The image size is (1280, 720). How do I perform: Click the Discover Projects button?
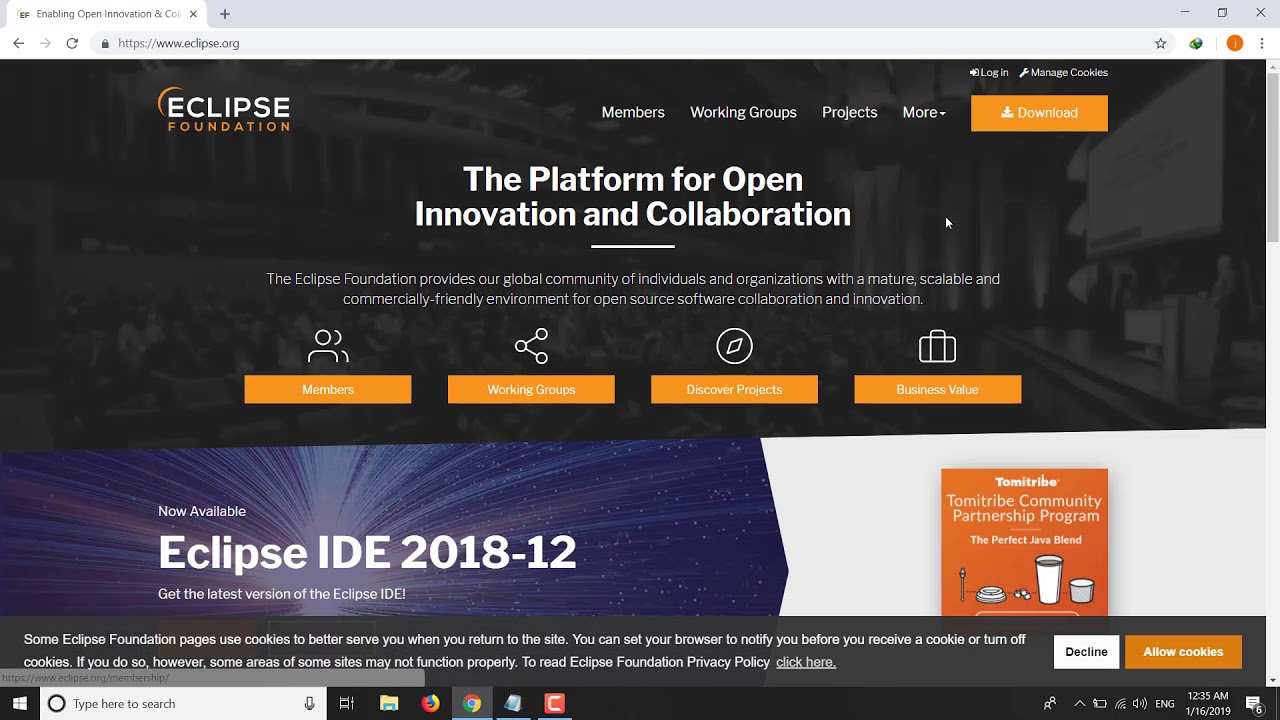[x=734, y=389]
